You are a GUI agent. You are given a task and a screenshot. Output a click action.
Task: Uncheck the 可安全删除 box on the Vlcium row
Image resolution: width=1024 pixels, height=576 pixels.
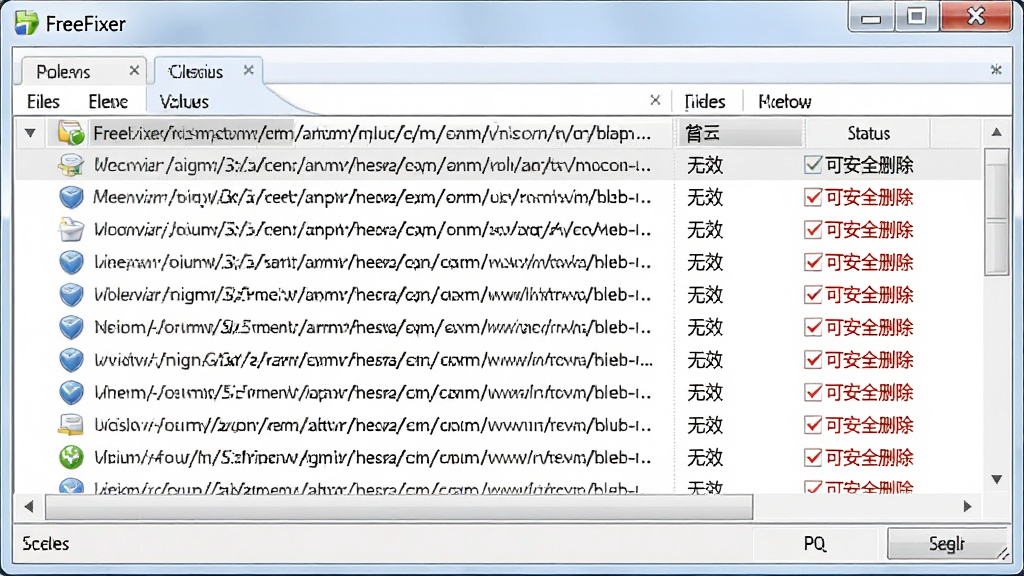(x=812, y=457)
